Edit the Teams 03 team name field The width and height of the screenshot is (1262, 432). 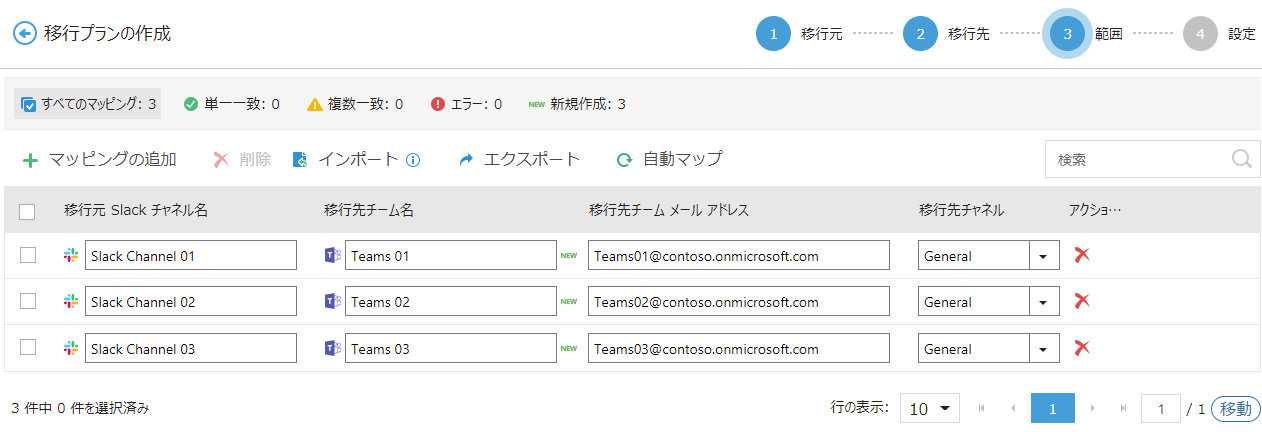coord(451,349)
